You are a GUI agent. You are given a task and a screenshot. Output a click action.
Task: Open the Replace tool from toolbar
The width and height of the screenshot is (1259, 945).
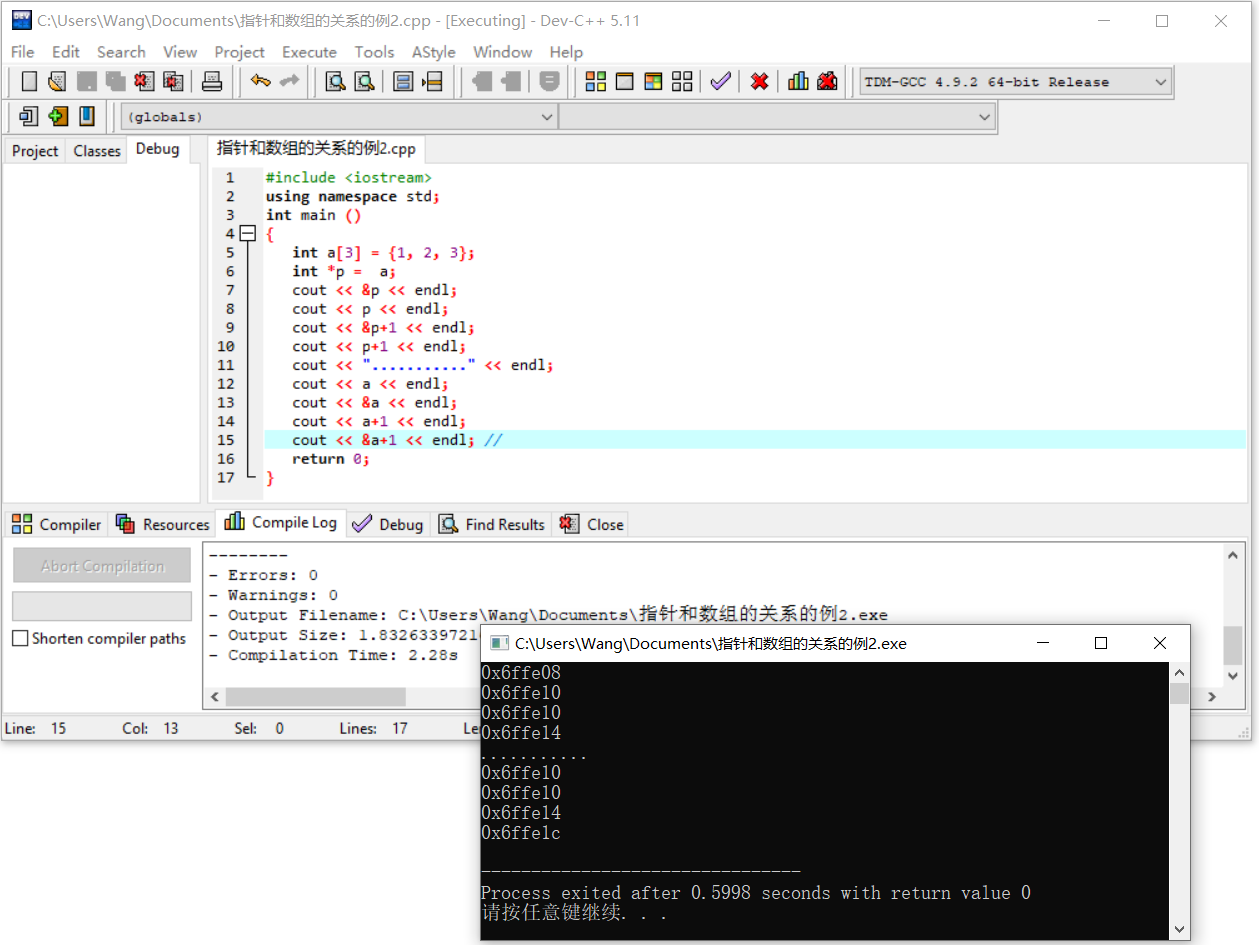(x=365, y=82)
